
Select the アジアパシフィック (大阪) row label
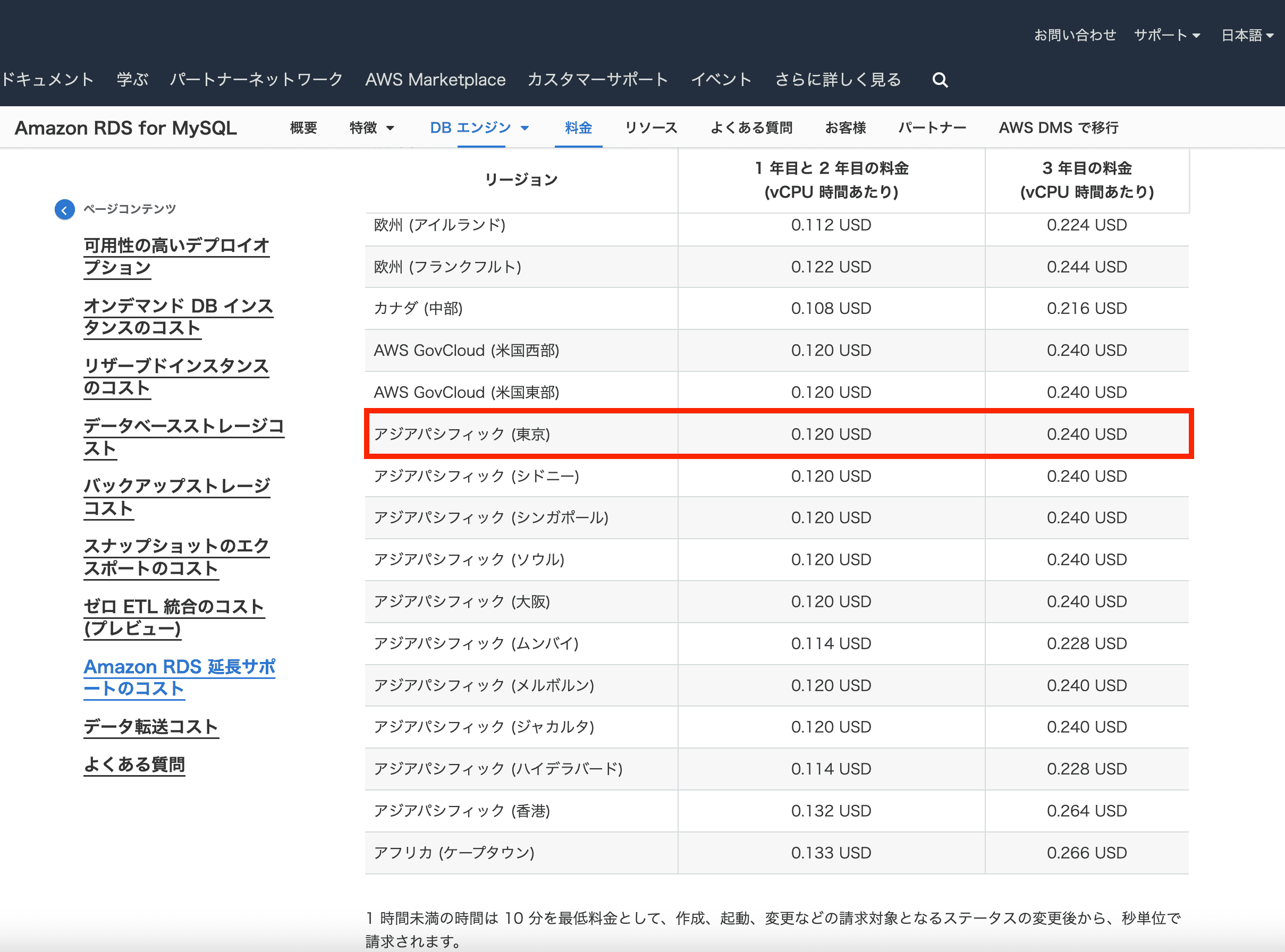[462, 601]
